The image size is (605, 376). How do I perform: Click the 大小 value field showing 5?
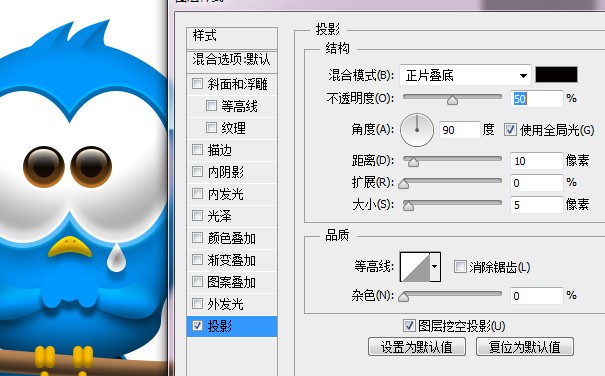[537, 205]
